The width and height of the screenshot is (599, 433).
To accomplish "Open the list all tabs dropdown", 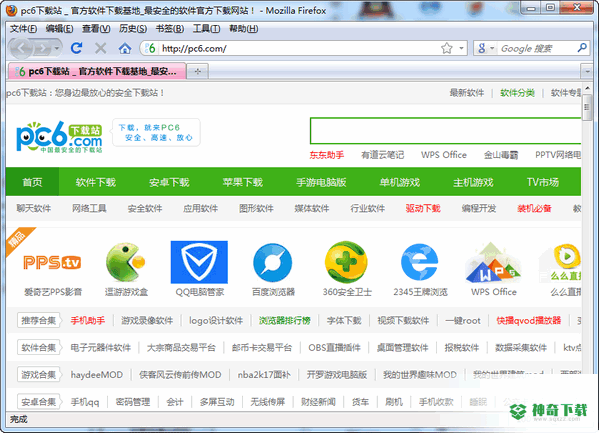I will click(587, 71).
